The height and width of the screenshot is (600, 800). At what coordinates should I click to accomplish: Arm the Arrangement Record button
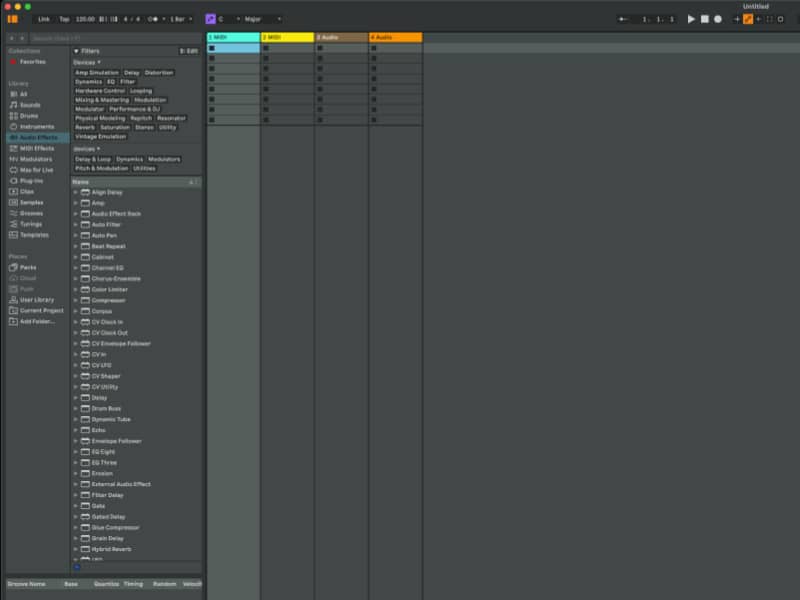[x=717, y=19]
